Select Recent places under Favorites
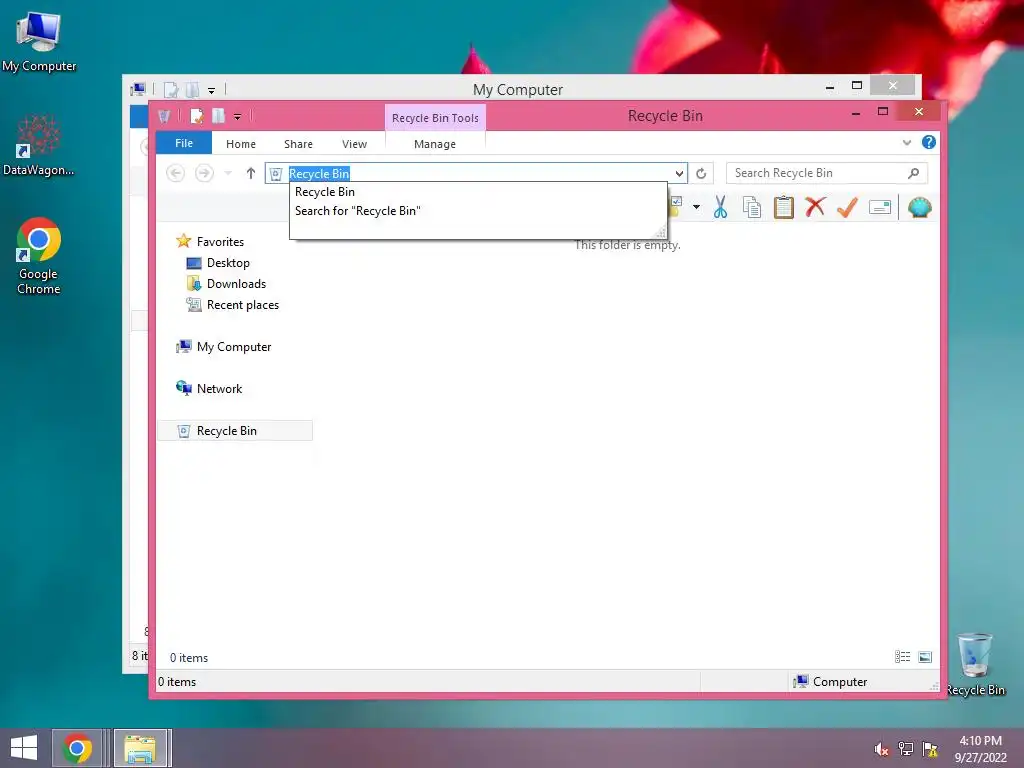 (x=243, y=305)
